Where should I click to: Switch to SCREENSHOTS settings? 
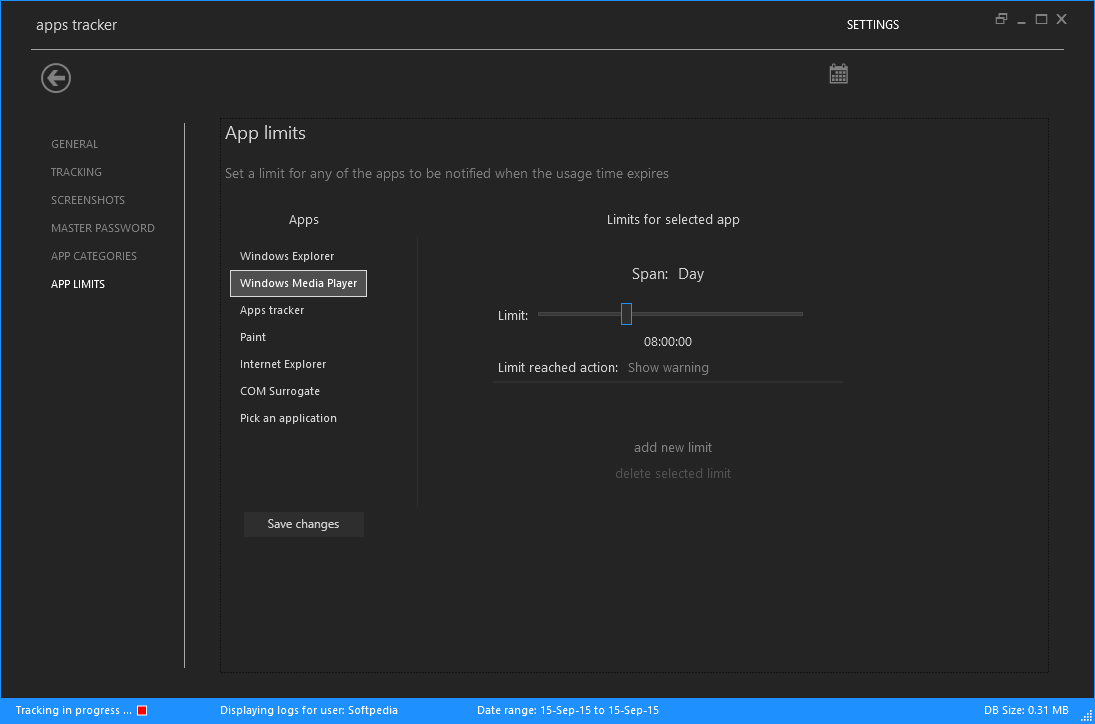tap(88, 200)
